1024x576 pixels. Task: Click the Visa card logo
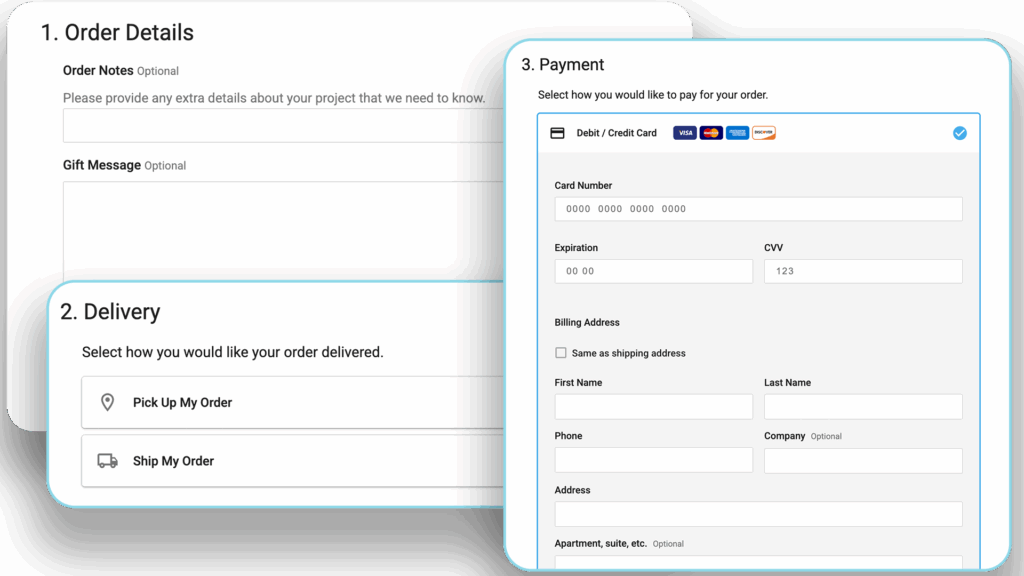[x=685, y=133]
